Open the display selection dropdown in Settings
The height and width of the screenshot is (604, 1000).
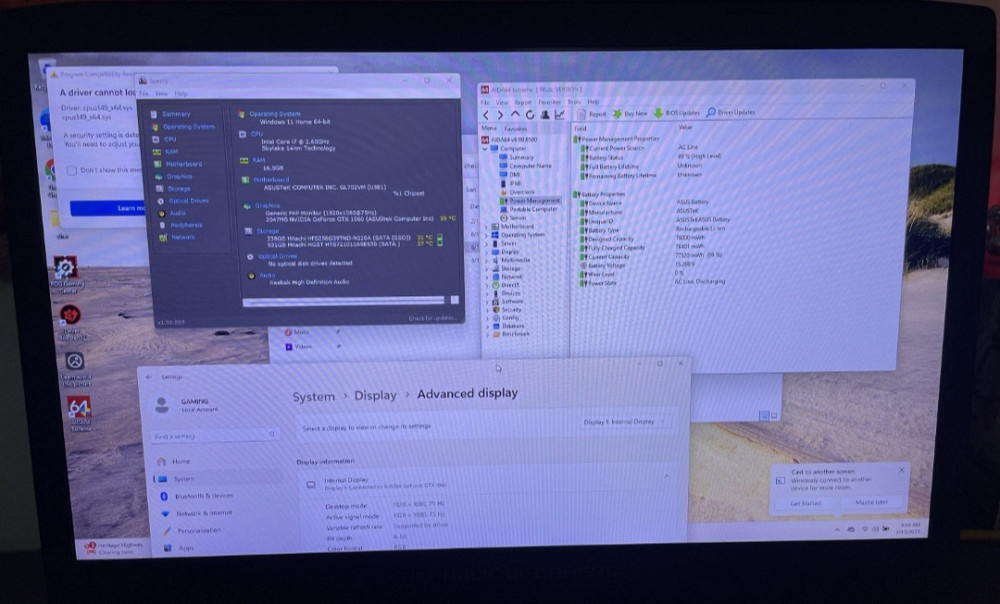624,422
